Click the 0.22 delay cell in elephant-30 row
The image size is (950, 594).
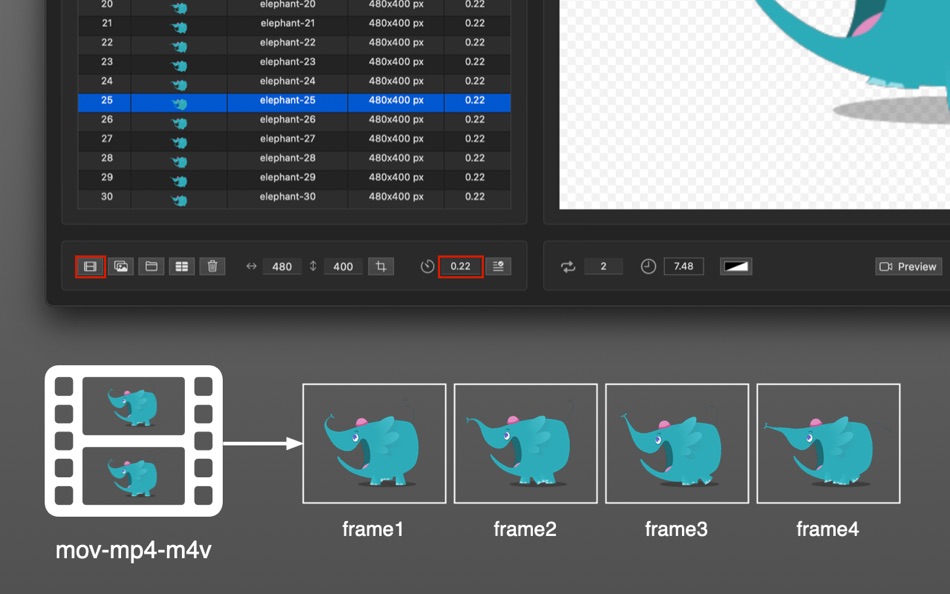(x=475, y=197)
